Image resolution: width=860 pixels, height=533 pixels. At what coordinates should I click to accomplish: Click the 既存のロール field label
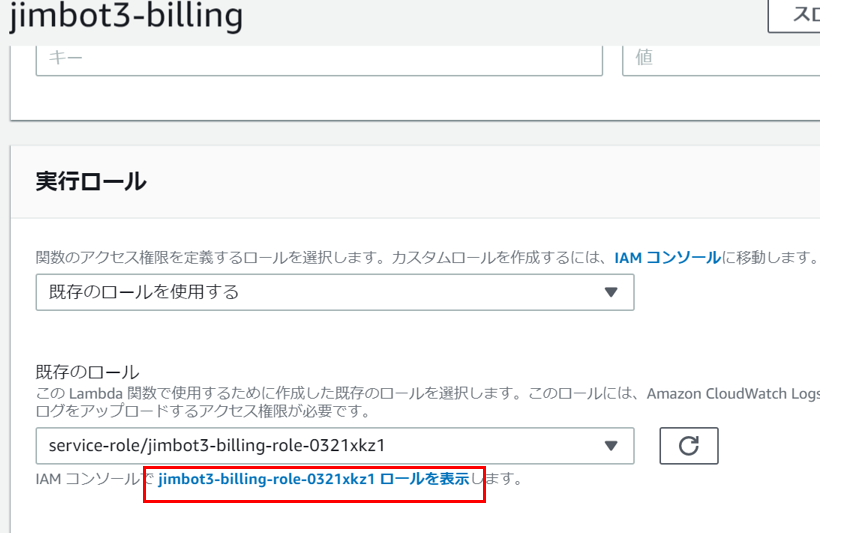coord(87,372)
